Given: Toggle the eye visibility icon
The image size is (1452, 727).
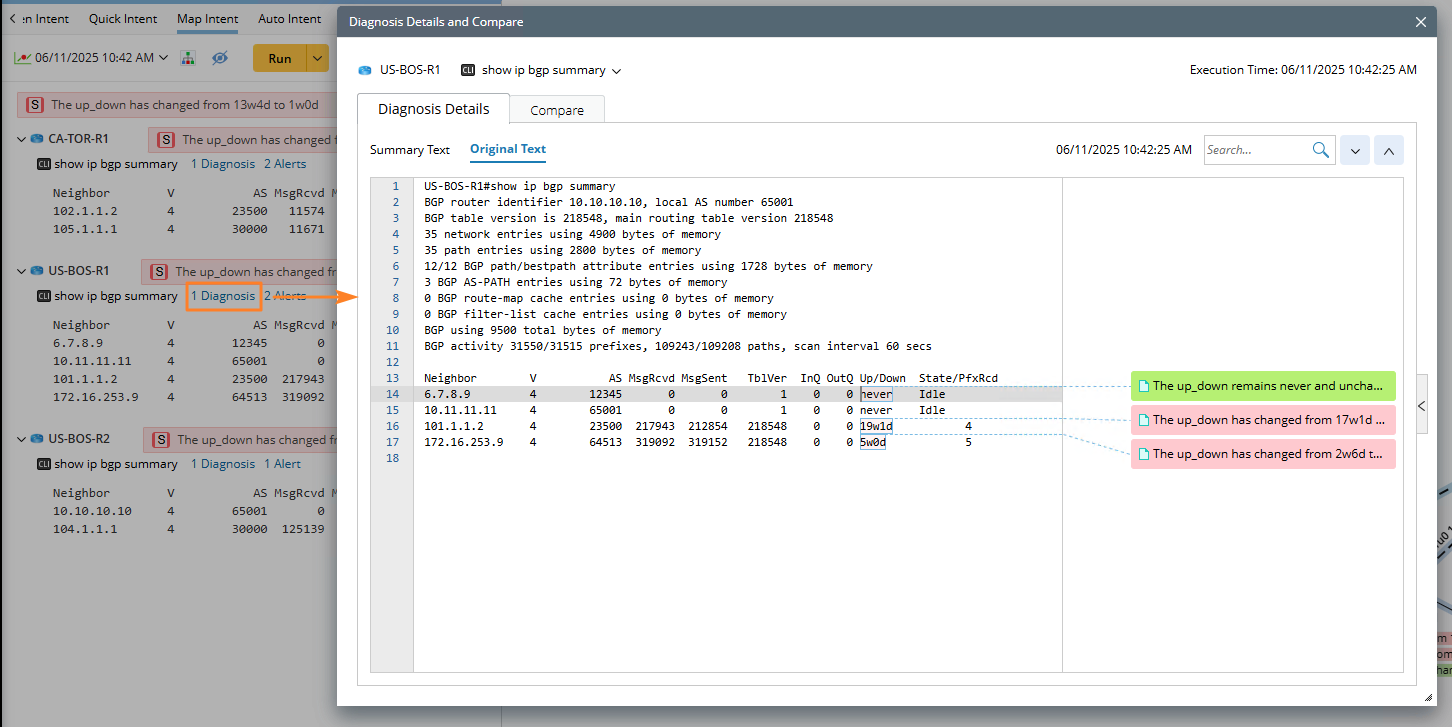Looking at the screenshot, I should [x=220, y=58].
